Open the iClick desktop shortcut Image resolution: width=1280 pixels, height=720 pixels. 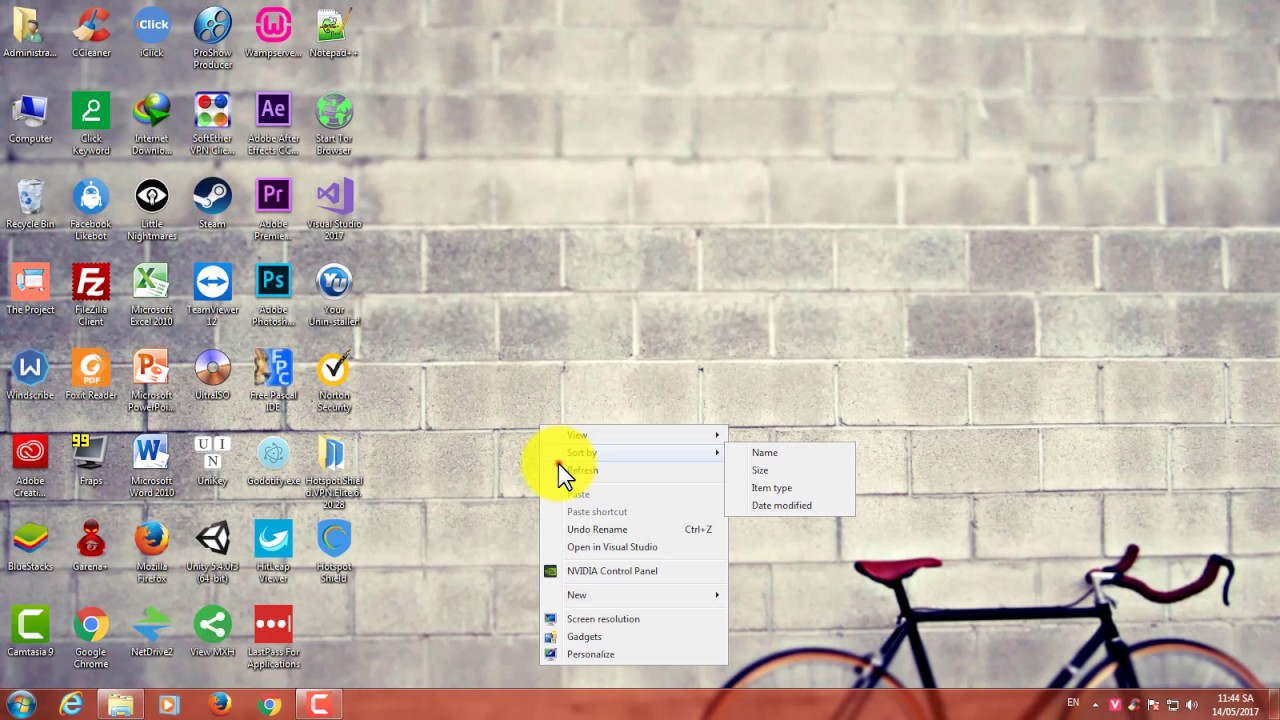click(152, 33)
